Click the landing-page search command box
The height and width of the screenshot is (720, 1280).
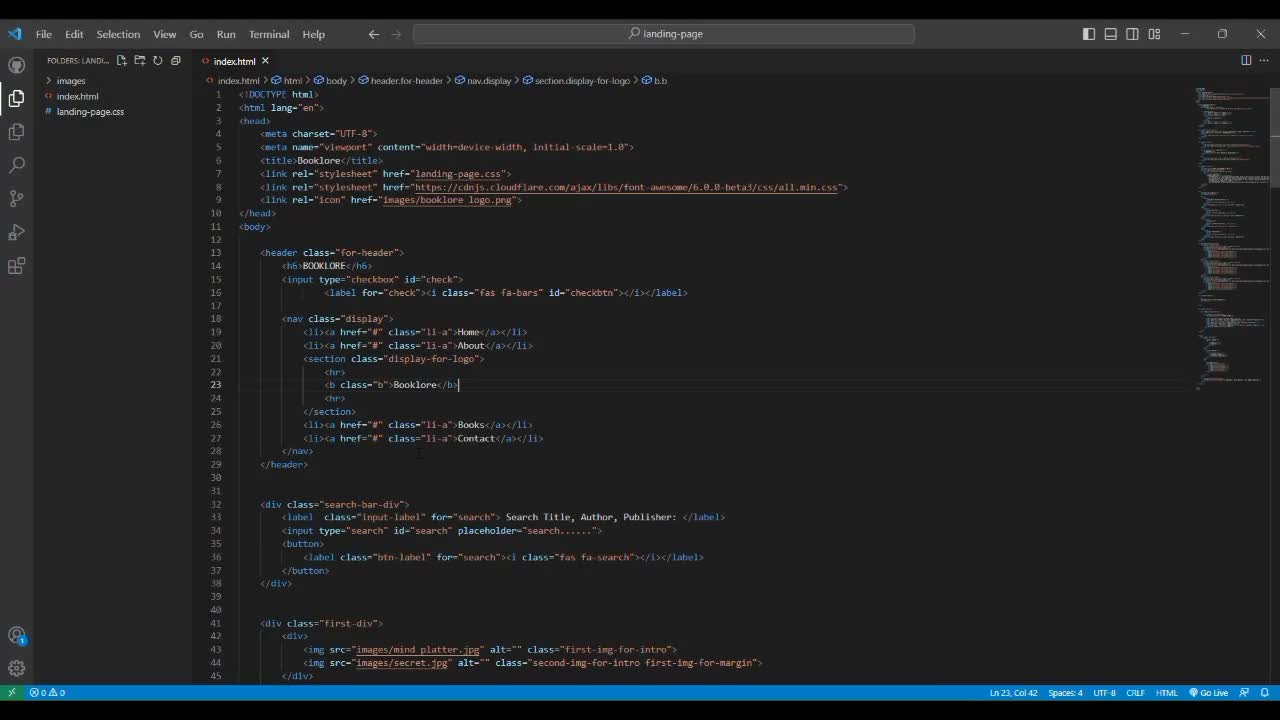(x=664, y=34)
